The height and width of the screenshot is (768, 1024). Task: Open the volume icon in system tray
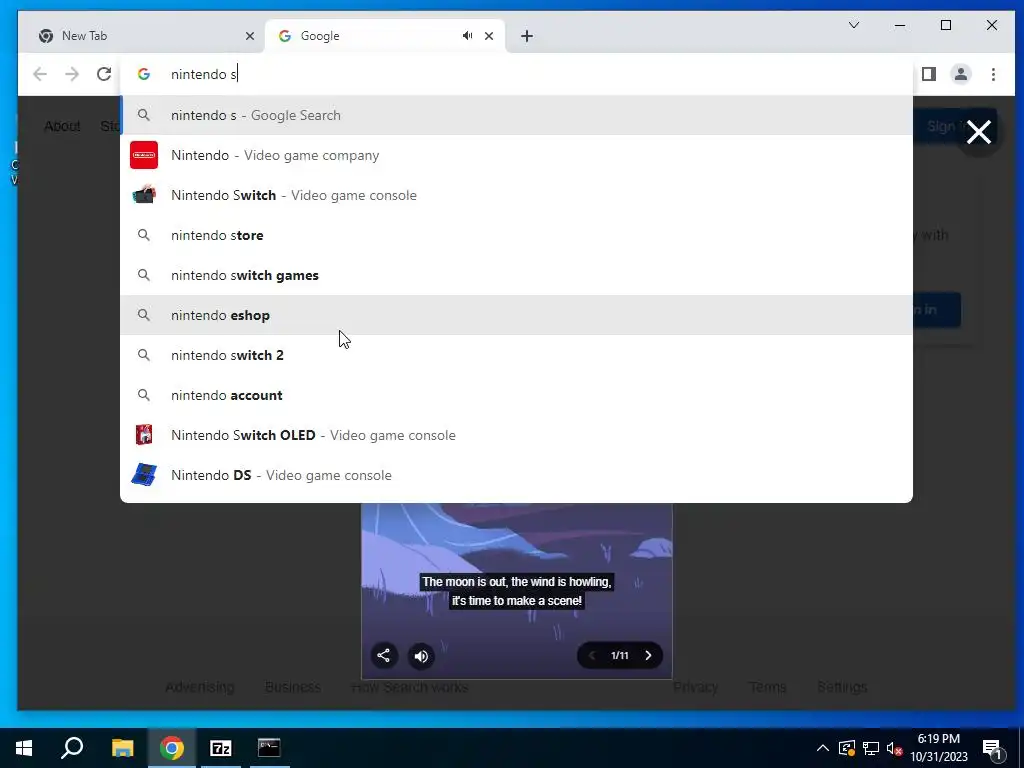point(895,748)
